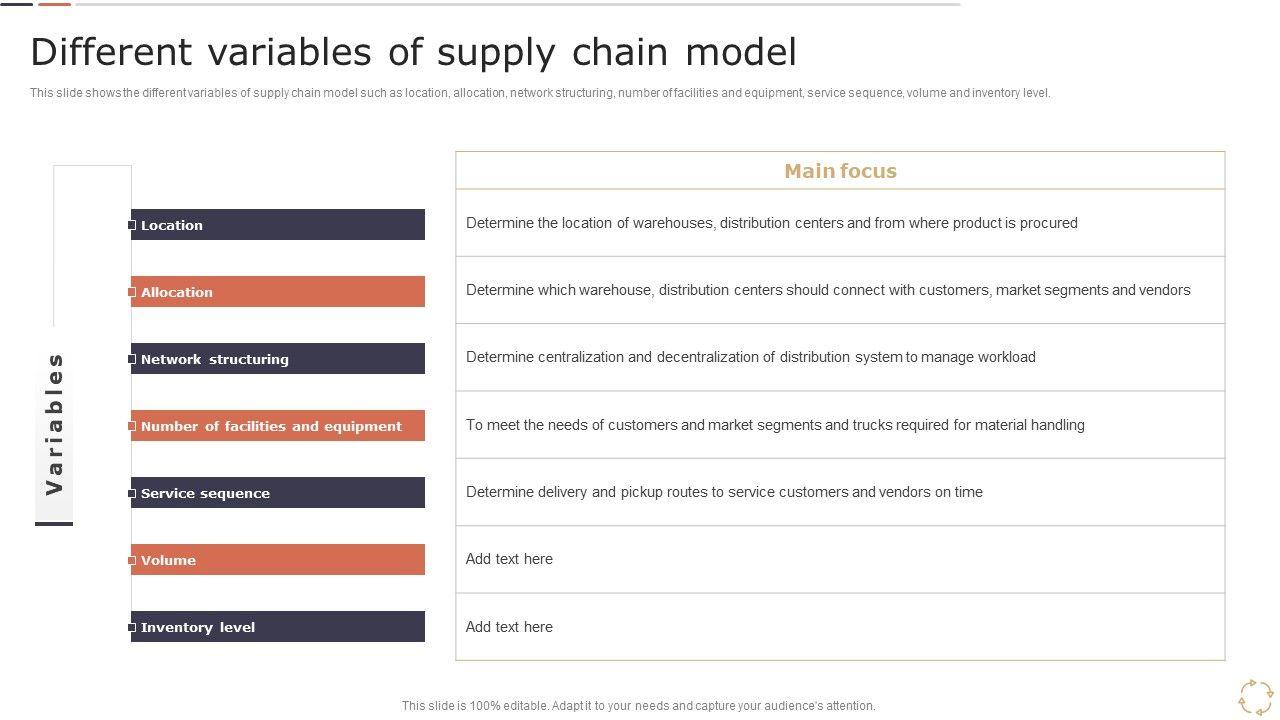This screenshot has height=720, width=1280.
Task: Select the orange Allocation bar
Action: (x=278, y=292)
